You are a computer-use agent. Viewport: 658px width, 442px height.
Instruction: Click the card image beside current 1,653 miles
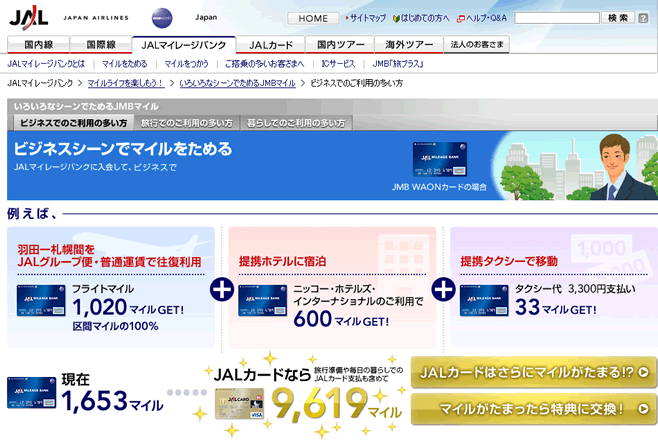31,392
